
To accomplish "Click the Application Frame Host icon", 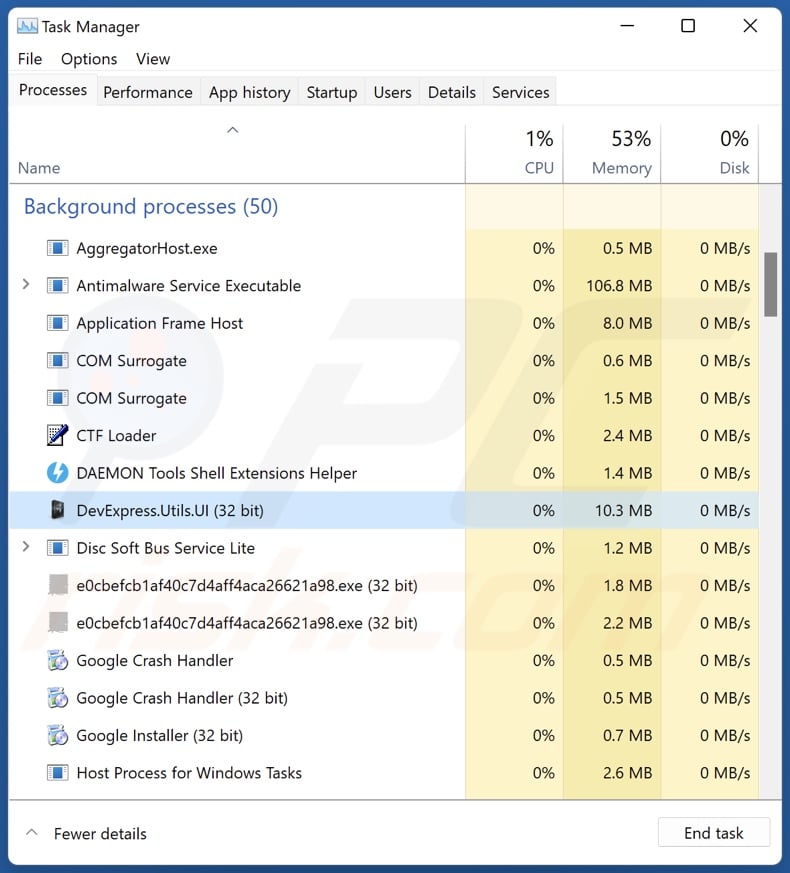I will click(57, 323).
